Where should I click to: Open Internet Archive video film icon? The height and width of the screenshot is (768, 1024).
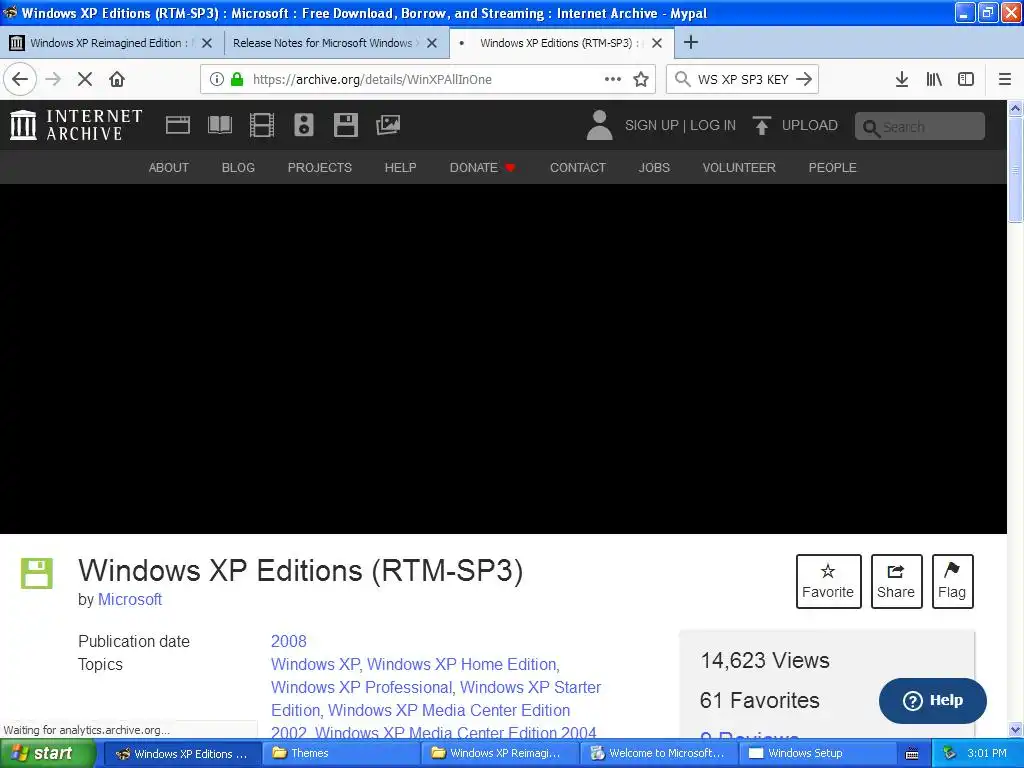262,125
